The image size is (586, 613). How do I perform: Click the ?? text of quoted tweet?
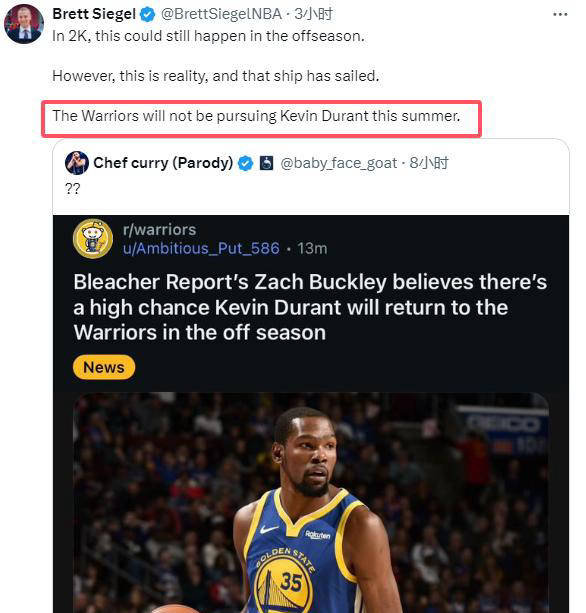(73, 188)
